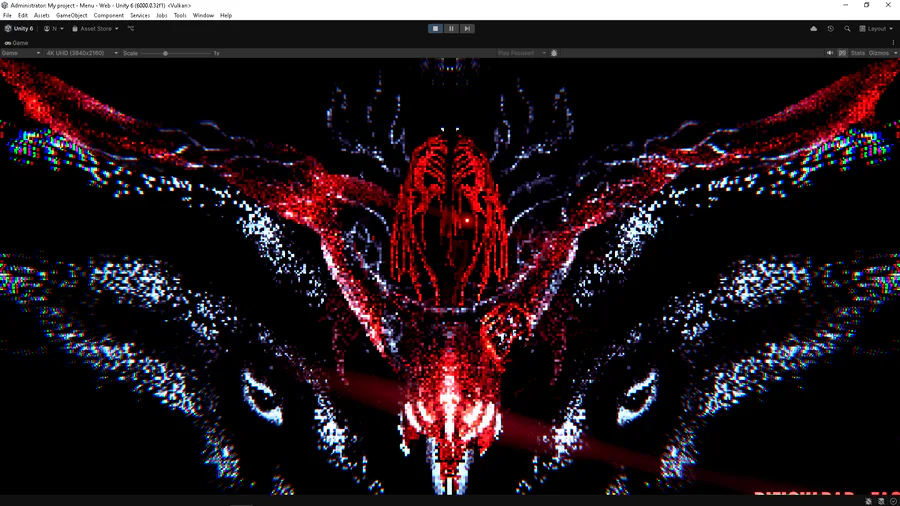
Task: Open the Gizmos dropdown arrow
Action: pyautogui.click(x=895, y=53)
